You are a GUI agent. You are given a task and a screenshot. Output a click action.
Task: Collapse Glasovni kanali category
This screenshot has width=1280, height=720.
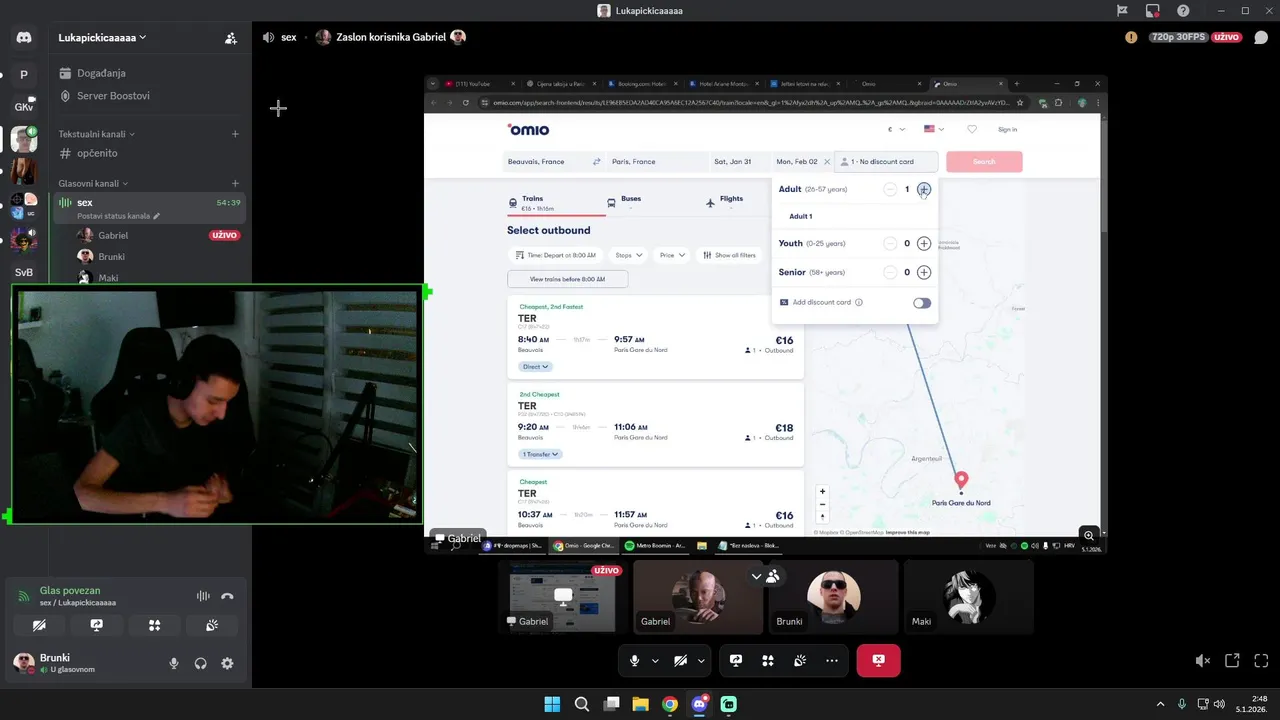[93, 184]
